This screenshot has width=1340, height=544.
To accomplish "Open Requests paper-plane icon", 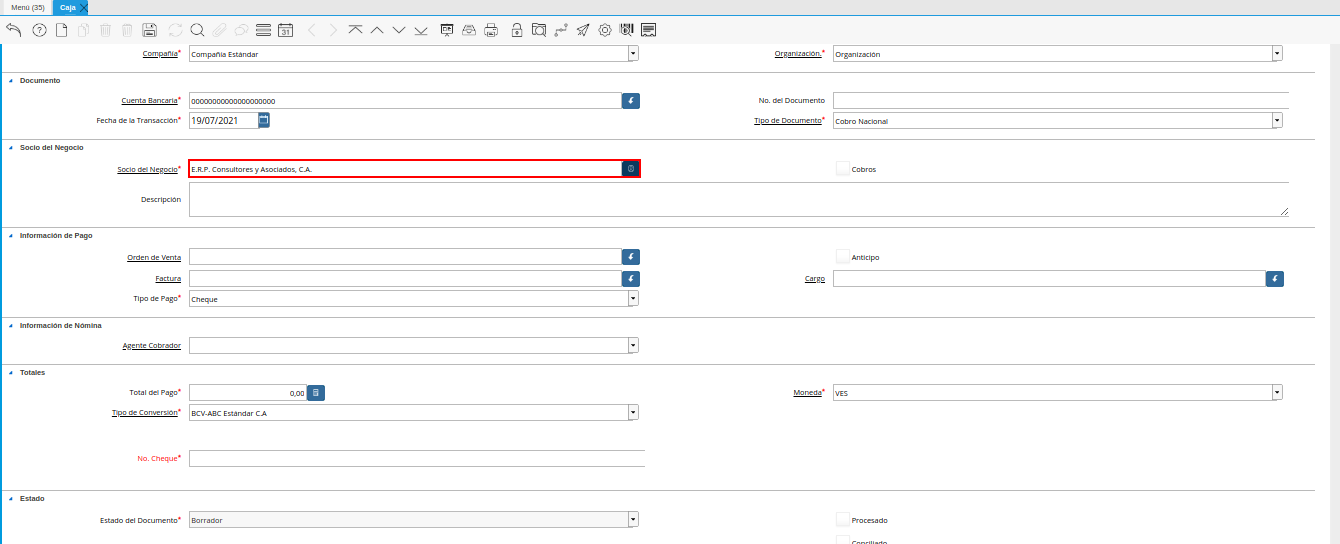I will tap(583, 30).
